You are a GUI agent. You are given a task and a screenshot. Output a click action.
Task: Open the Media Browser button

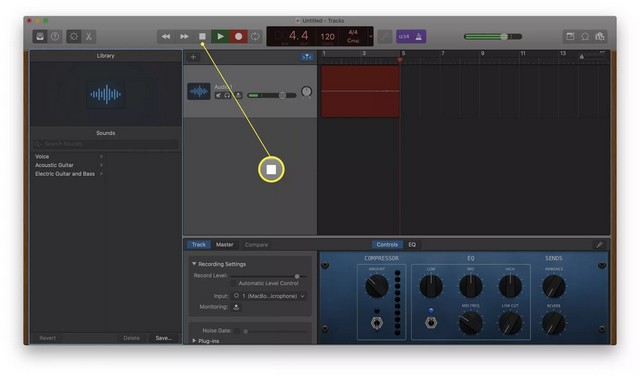[x=600, y=36]
